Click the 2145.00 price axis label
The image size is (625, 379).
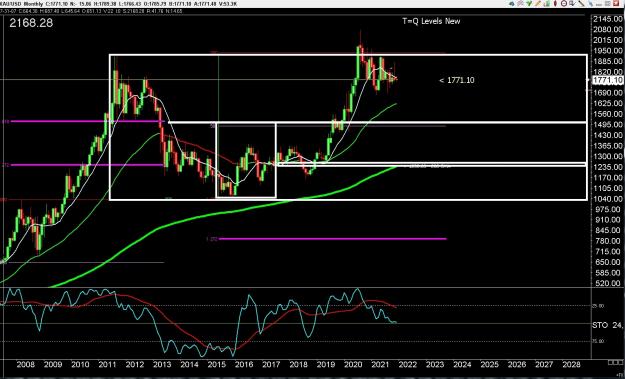pos(608,19)
